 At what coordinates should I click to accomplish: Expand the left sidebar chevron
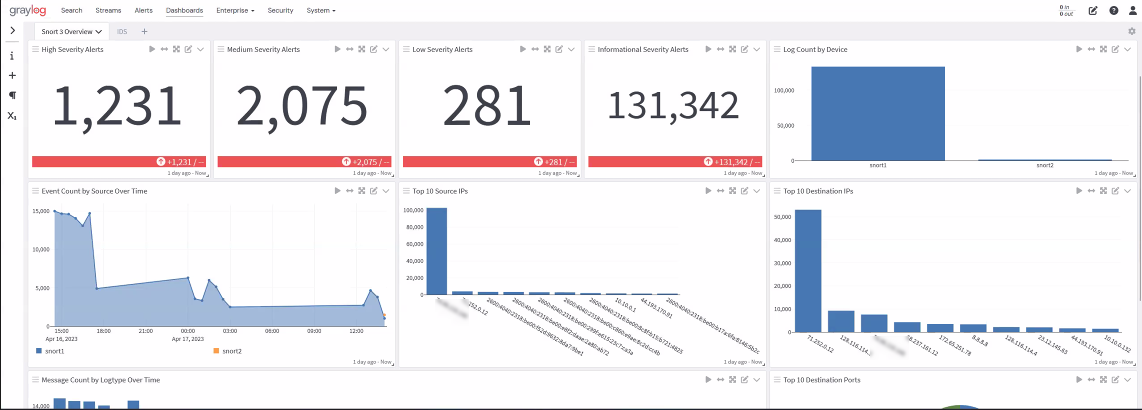coord(12,31)
